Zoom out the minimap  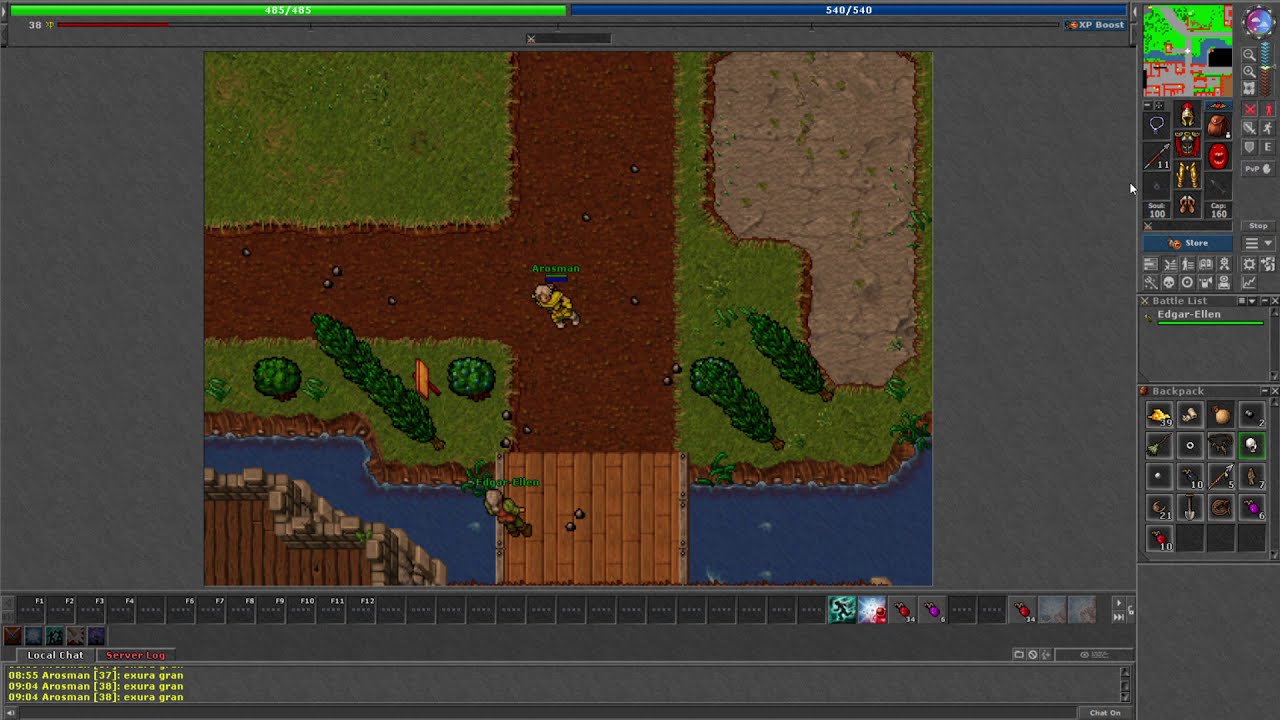pyautogui.click(x=1250, y=54)
